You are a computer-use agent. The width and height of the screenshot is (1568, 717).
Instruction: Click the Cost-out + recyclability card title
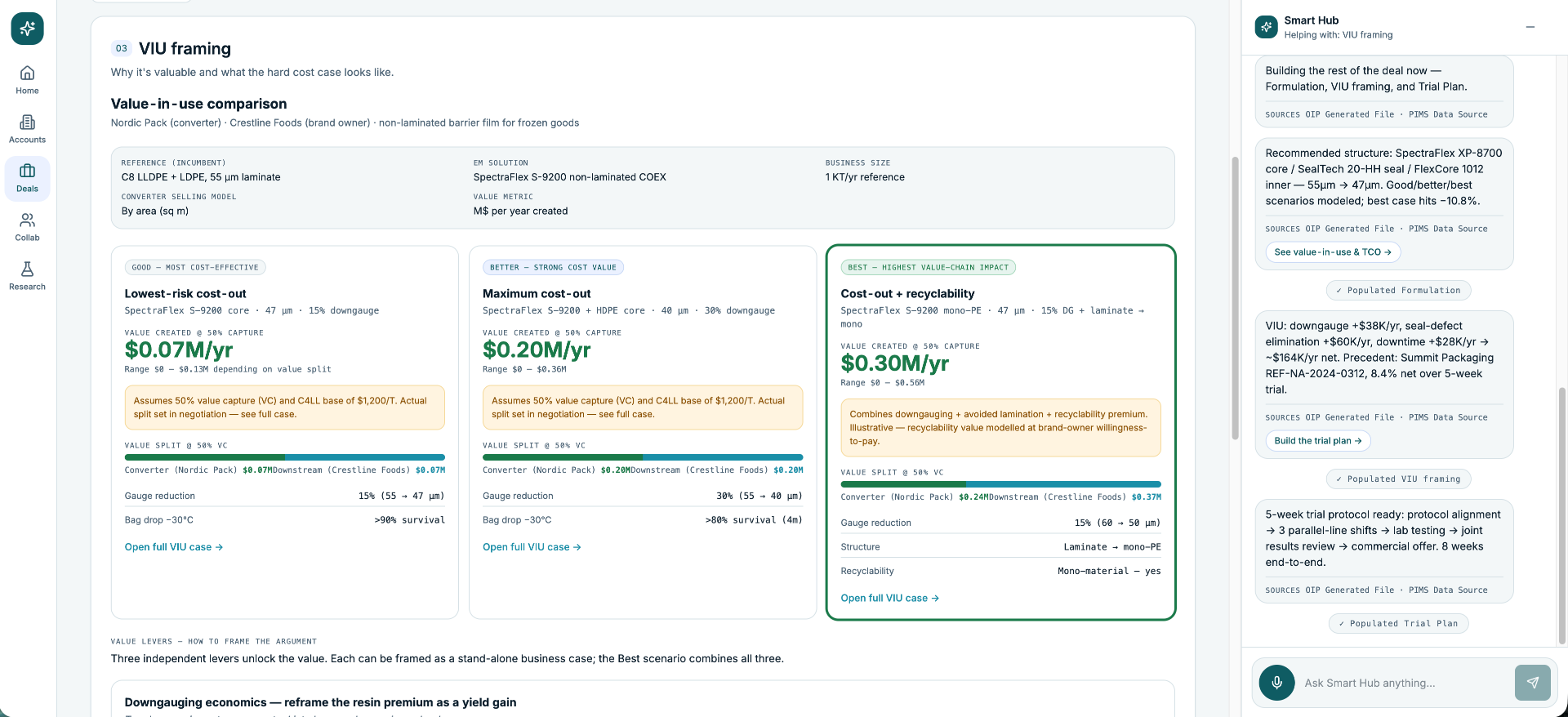pyautogui.click(x=907, y=294)
